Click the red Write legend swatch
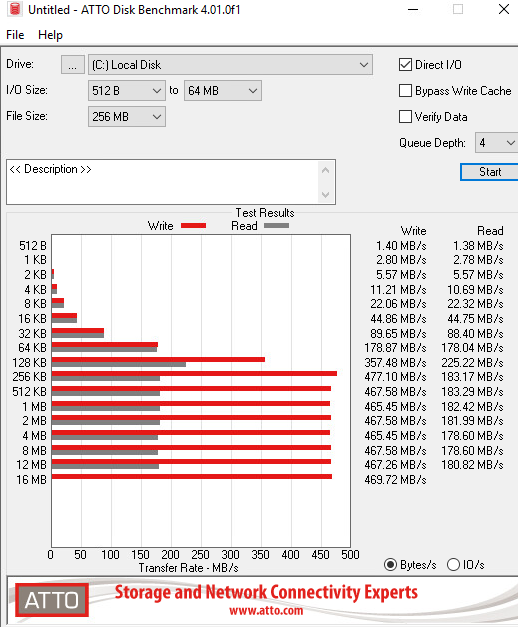 [193, 226]
